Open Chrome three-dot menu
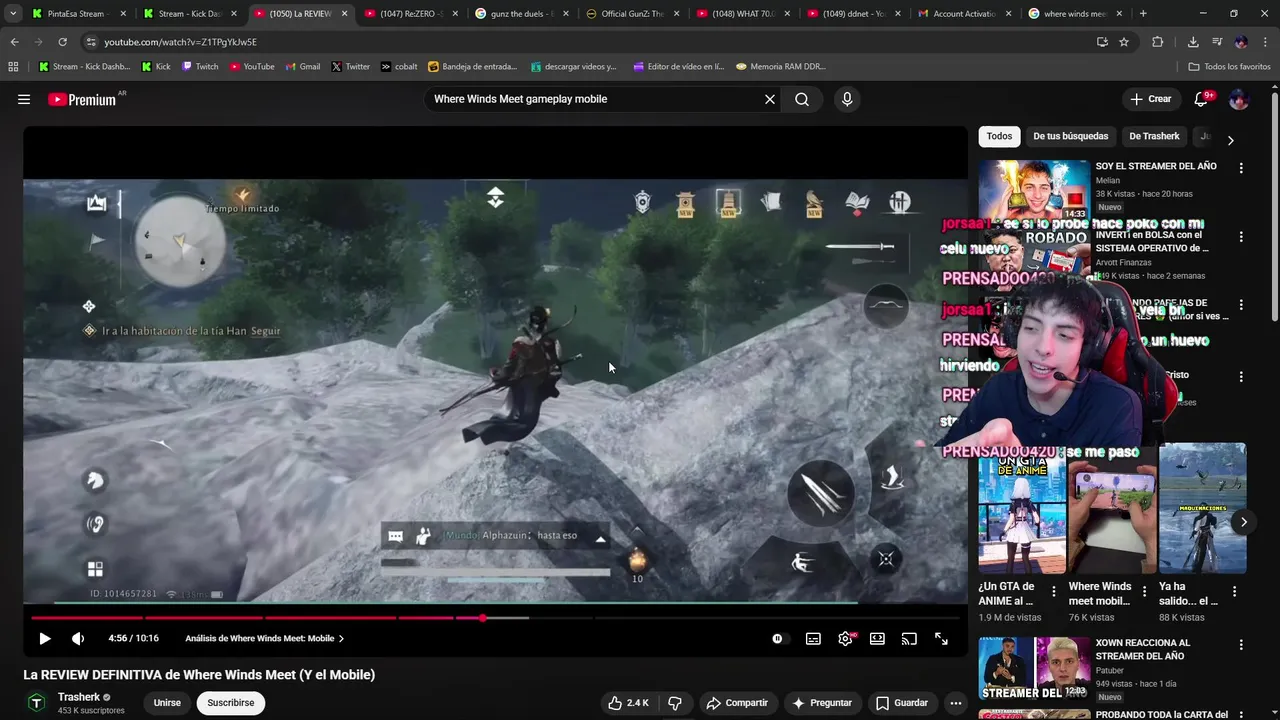 coord(1265,42)
